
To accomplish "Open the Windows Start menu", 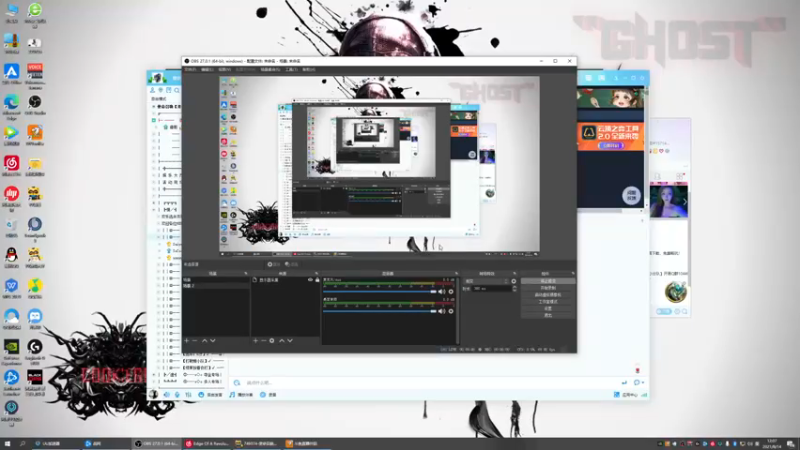I will (x=7, y=444).
